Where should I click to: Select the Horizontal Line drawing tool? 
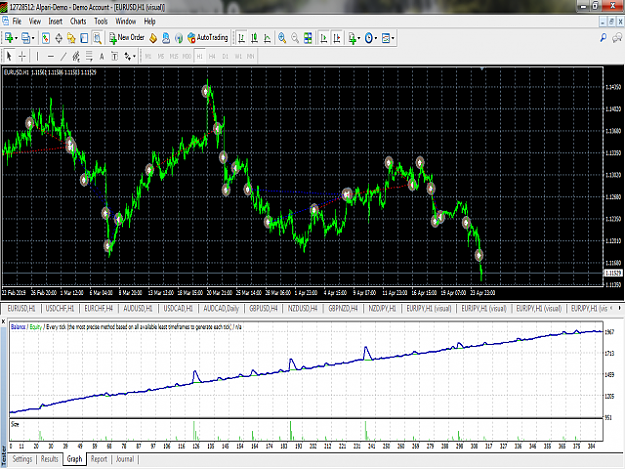[x=51, y=57]
